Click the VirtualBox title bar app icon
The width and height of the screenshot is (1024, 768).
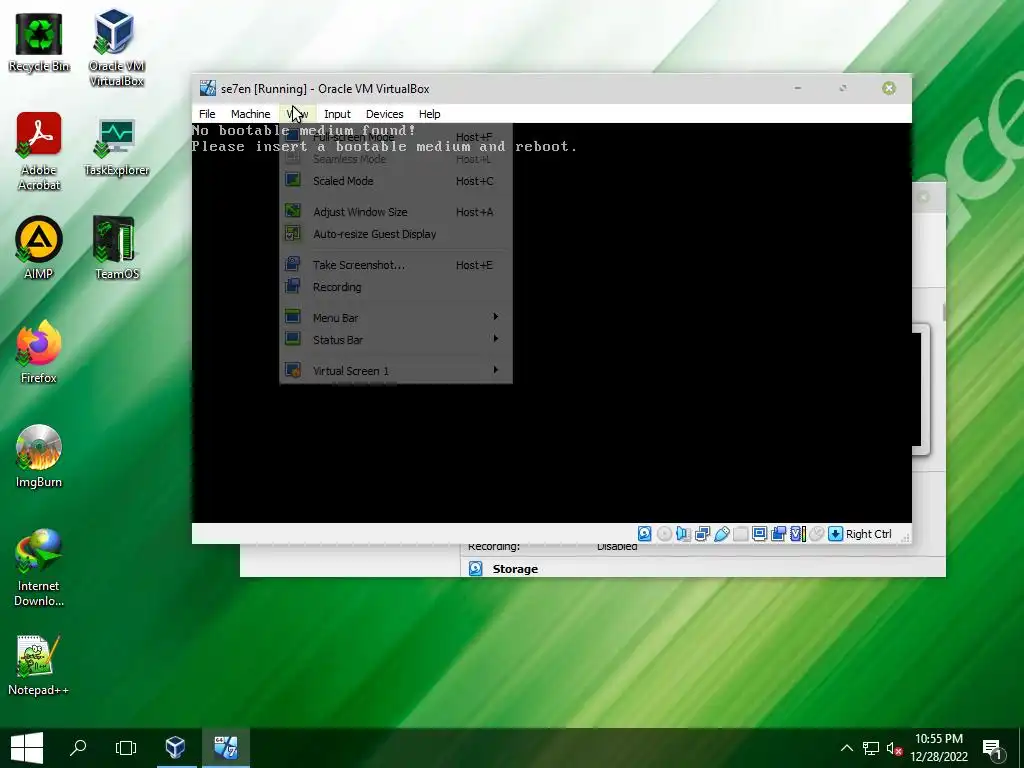coord(208,88)
